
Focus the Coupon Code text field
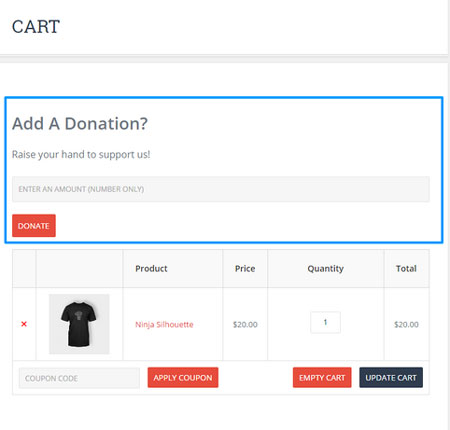pyautogui.click(x=79, y=378)
